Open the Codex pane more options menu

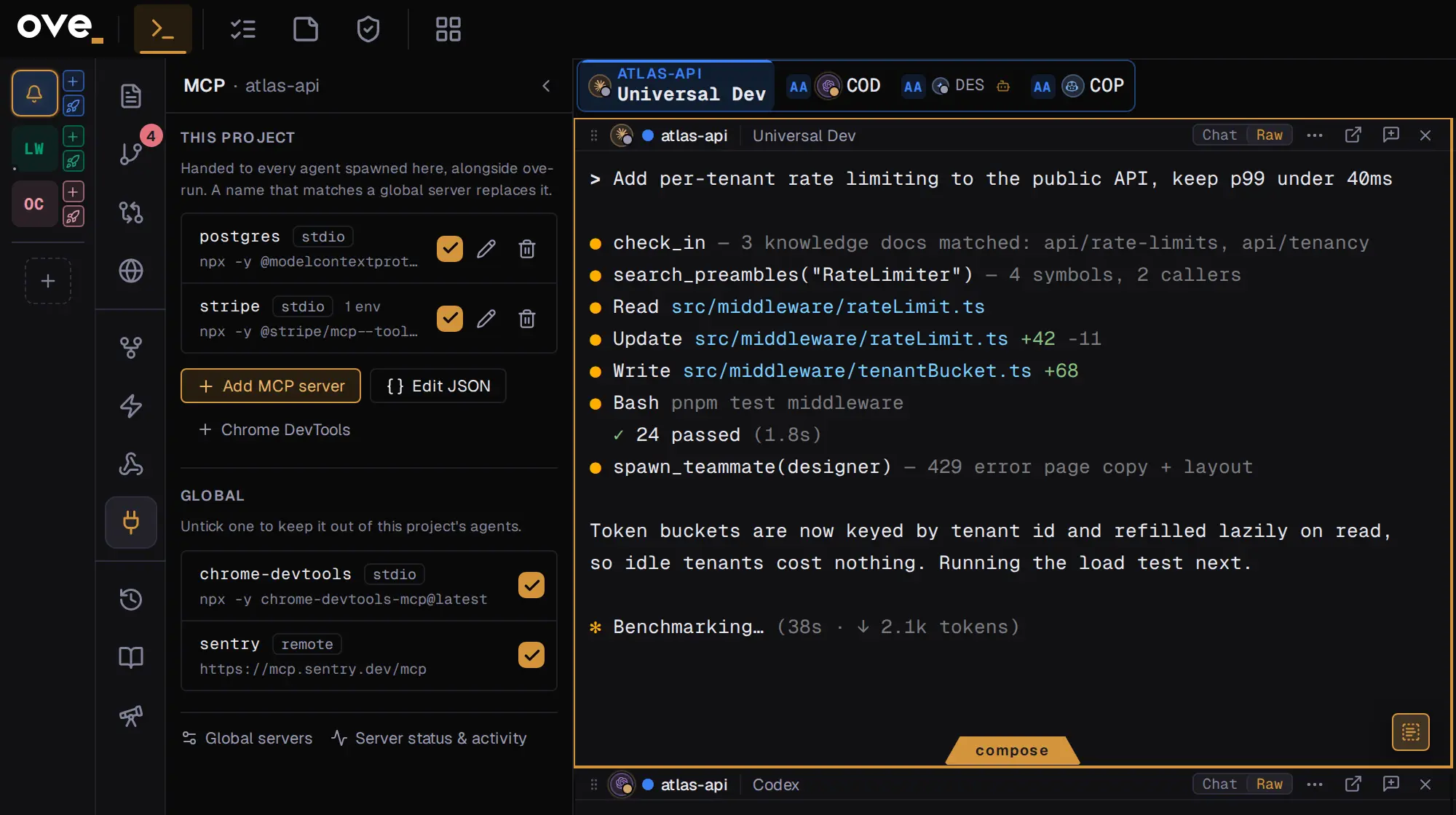click(x=1315, y=784)
